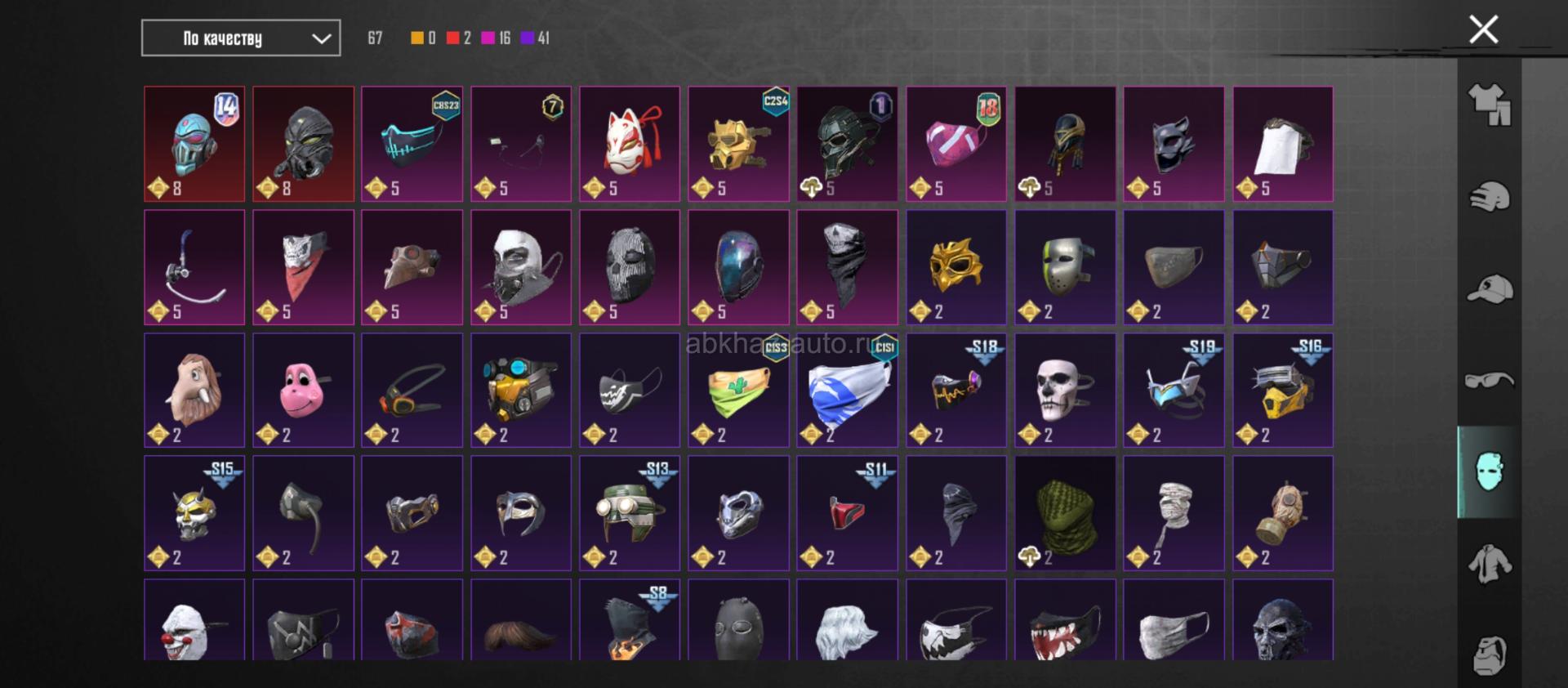Select the helmet category icon
The image size is (1568, 688).
click(x=1489, y=197)
